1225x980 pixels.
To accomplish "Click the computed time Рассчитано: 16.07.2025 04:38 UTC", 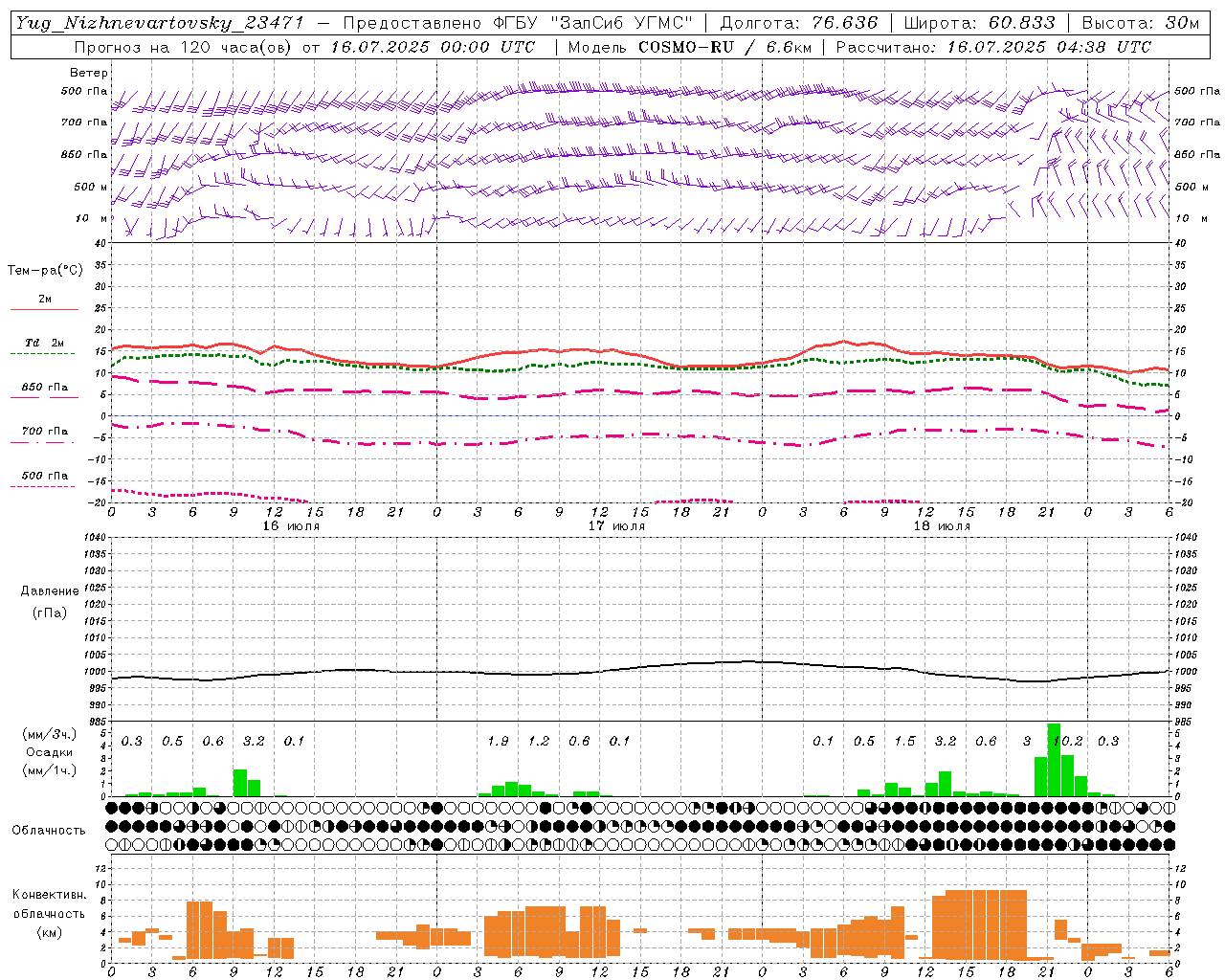I will tap(993, 47).
